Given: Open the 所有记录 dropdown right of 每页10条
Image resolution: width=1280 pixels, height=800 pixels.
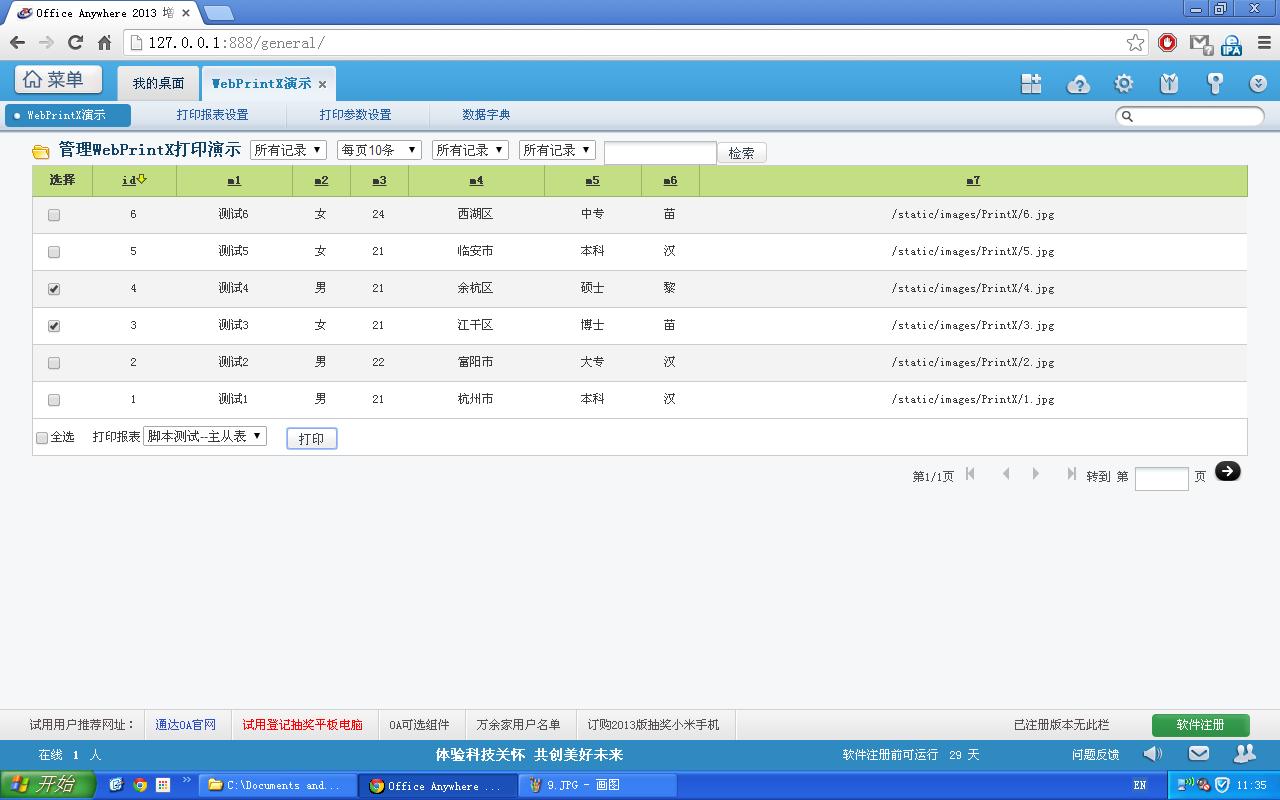Looking at the screenshot, I should tap(470, 150).
